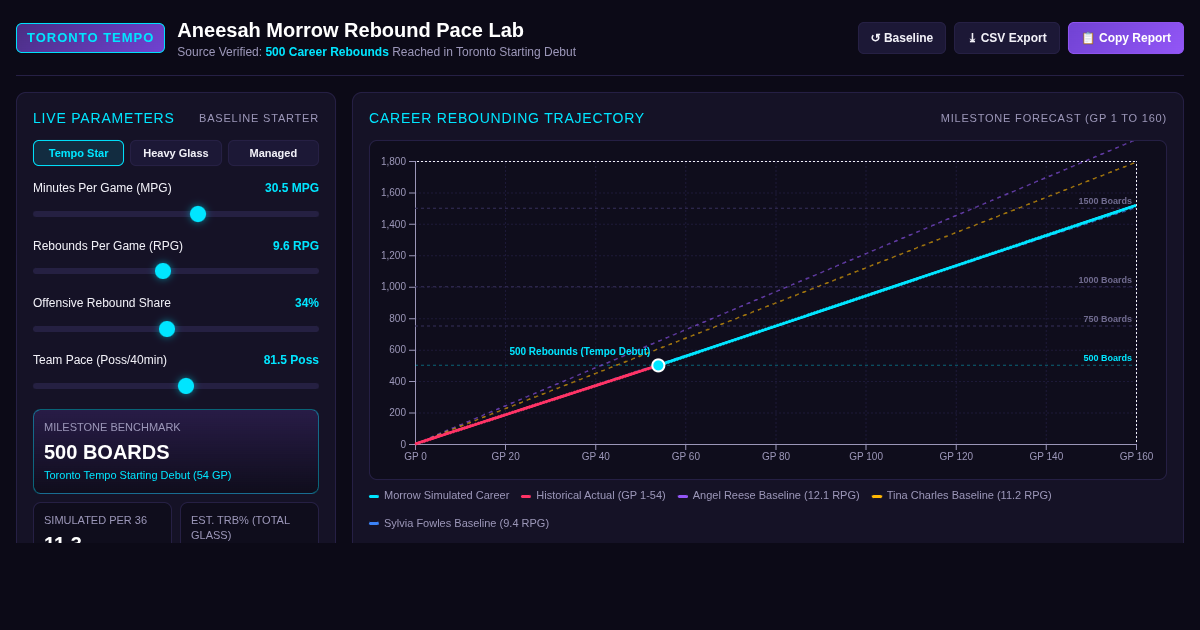1200x630 pixels.
Task: Click the 1500 Boards chart label
Action: click(1105, 201)
